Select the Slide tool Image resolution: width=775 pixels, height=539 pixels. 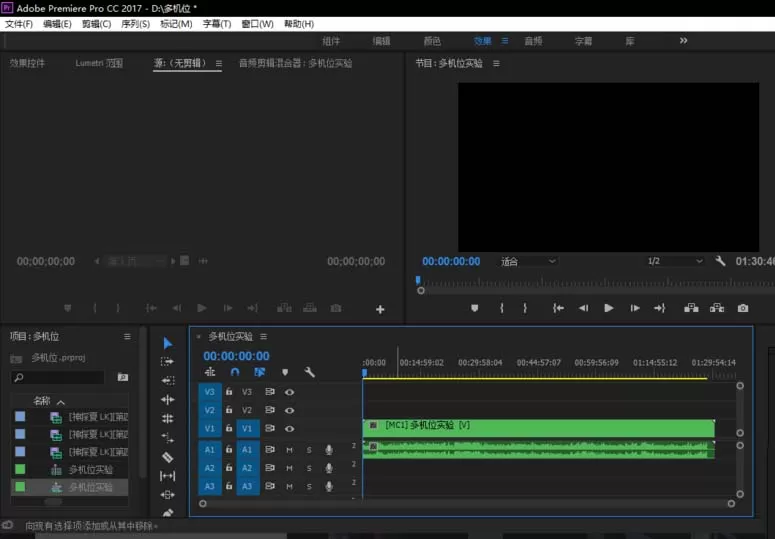(x=168, y=495)
